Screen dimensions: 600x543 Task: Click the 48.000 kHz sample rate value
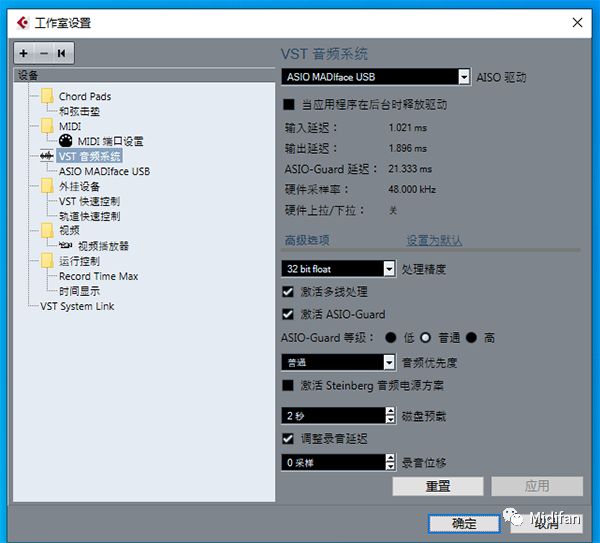(412, 189)
